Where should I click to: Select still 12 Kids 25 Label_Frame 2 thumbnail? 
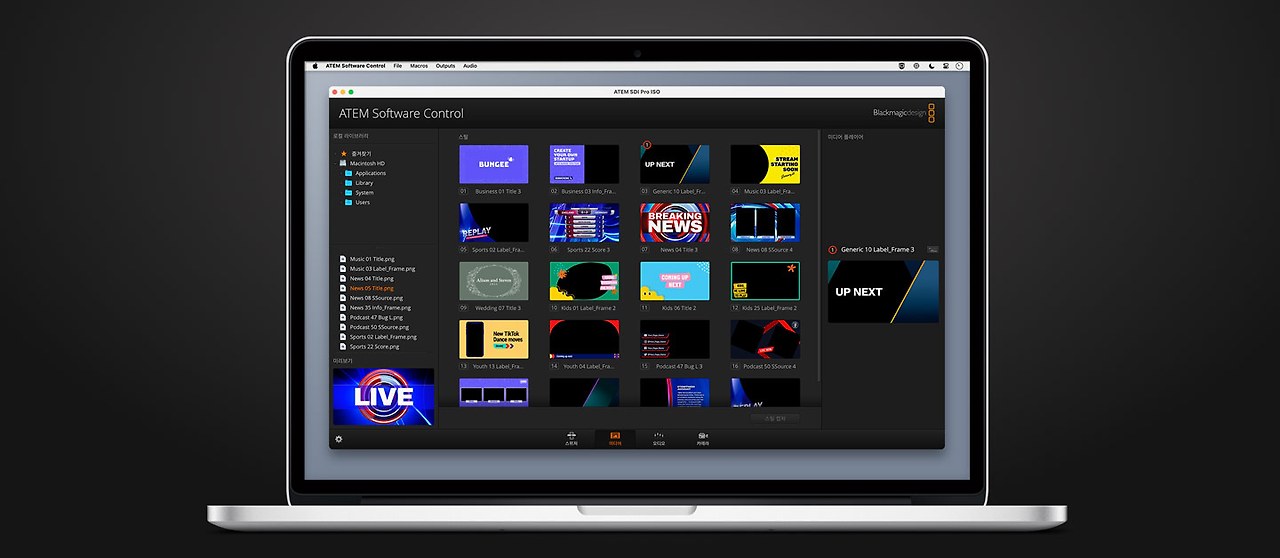pos(765,281)
